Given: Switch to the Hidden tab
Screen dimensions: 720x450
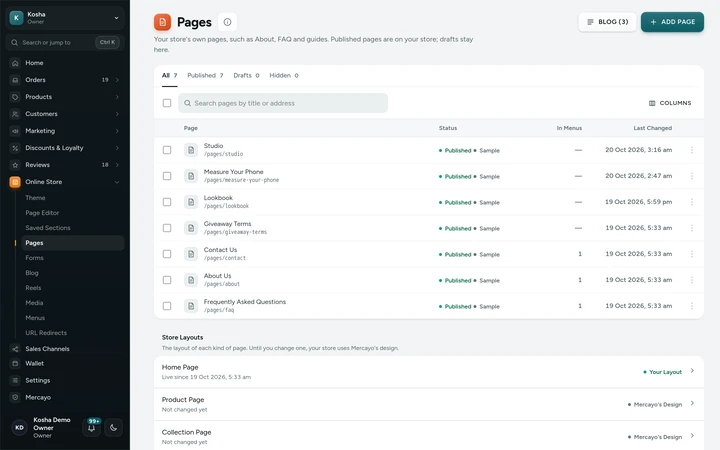Looking at the screenshot, I should click(284, 75).
